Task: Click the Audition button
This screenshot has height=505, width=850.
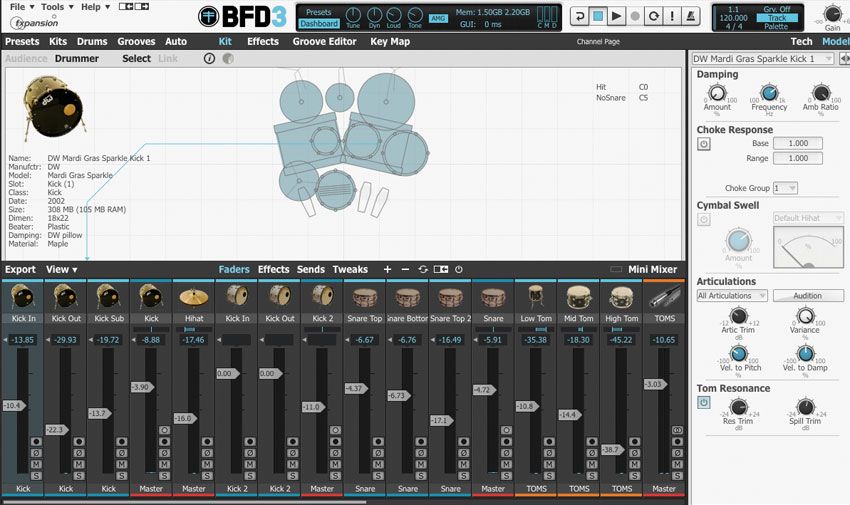Action: pos(808,296)
